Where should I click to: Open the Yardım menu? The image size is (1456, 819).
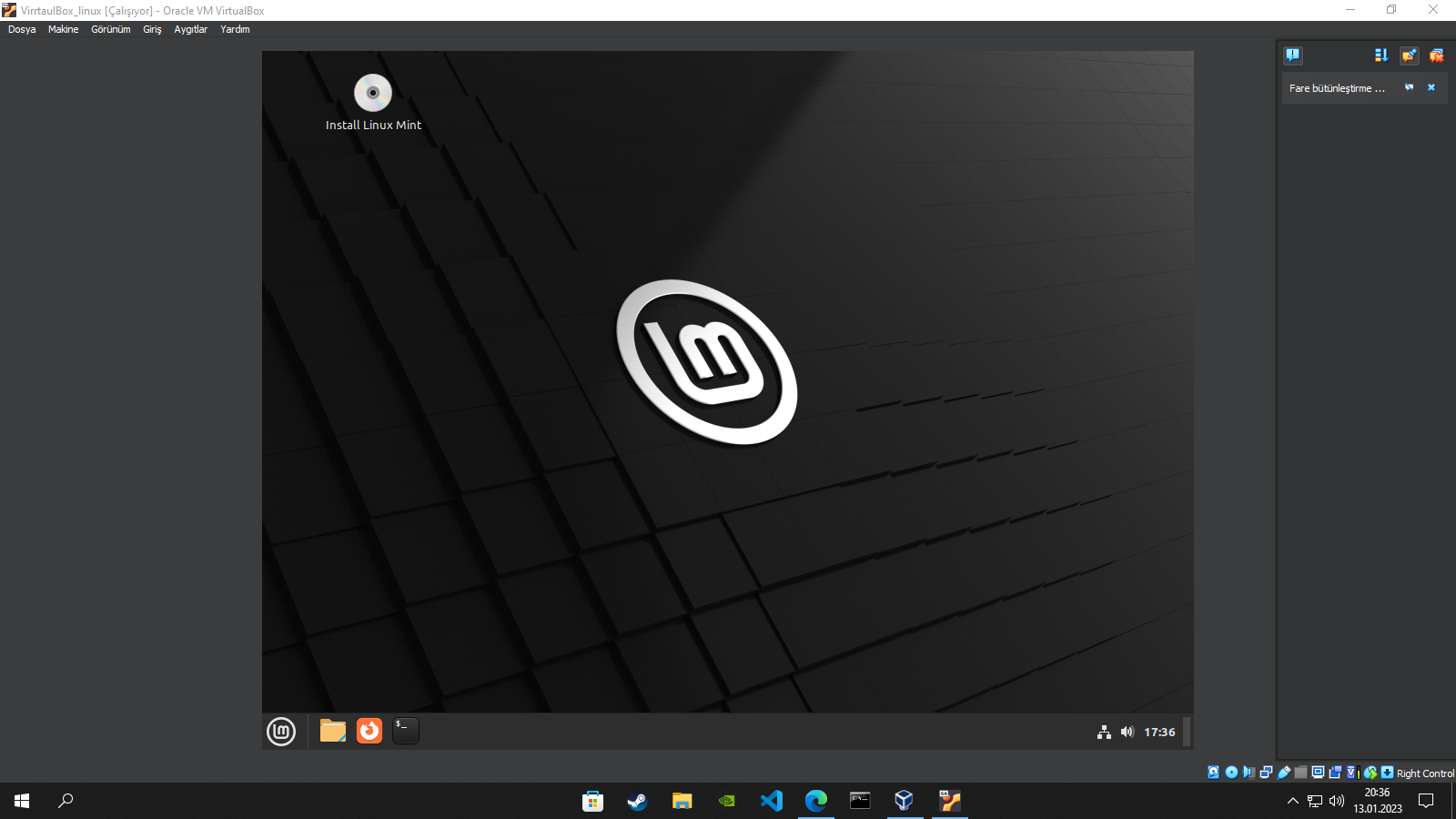235,29
